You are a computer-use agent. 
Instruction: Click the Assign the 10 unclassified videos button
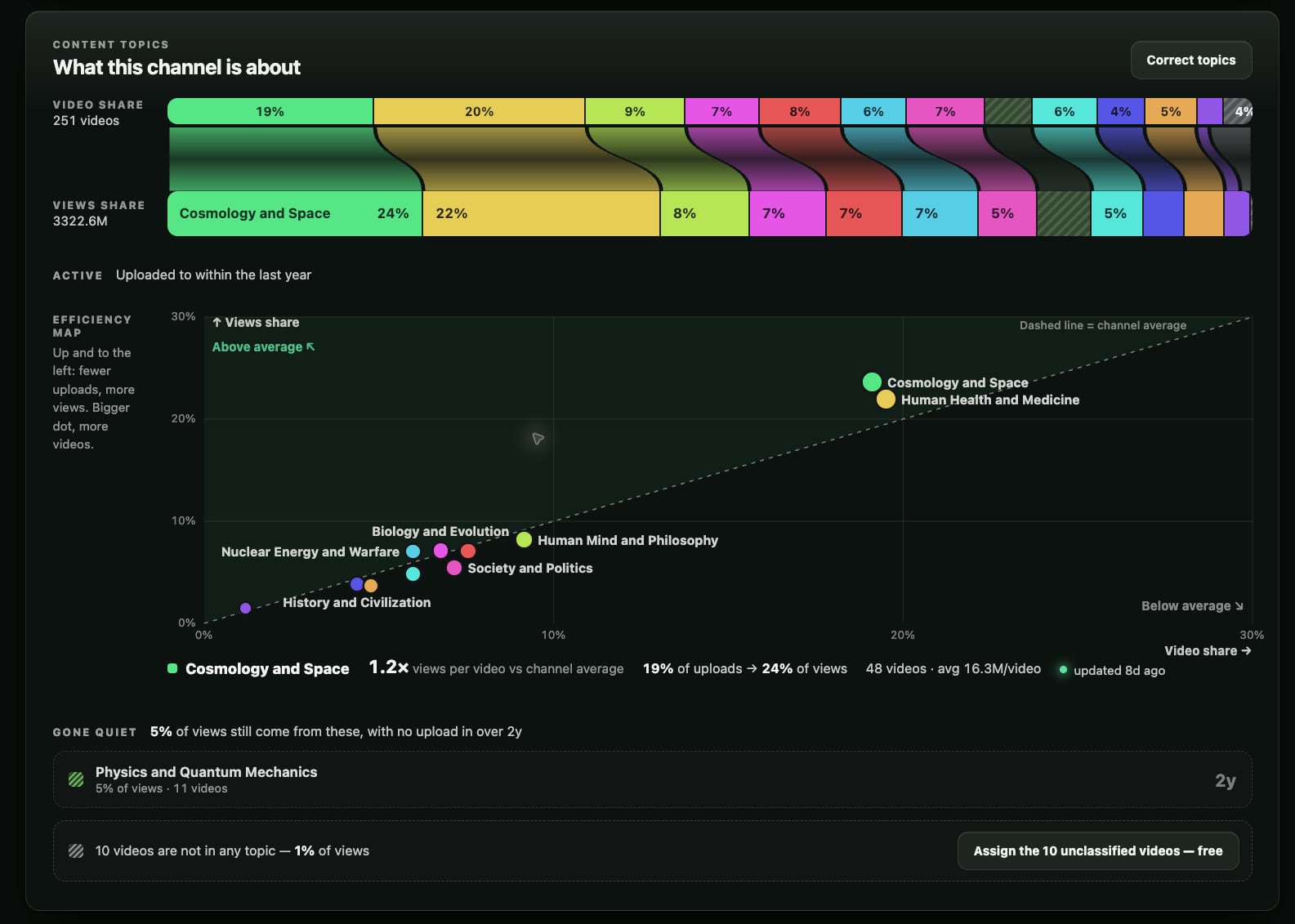point(1097,850)
